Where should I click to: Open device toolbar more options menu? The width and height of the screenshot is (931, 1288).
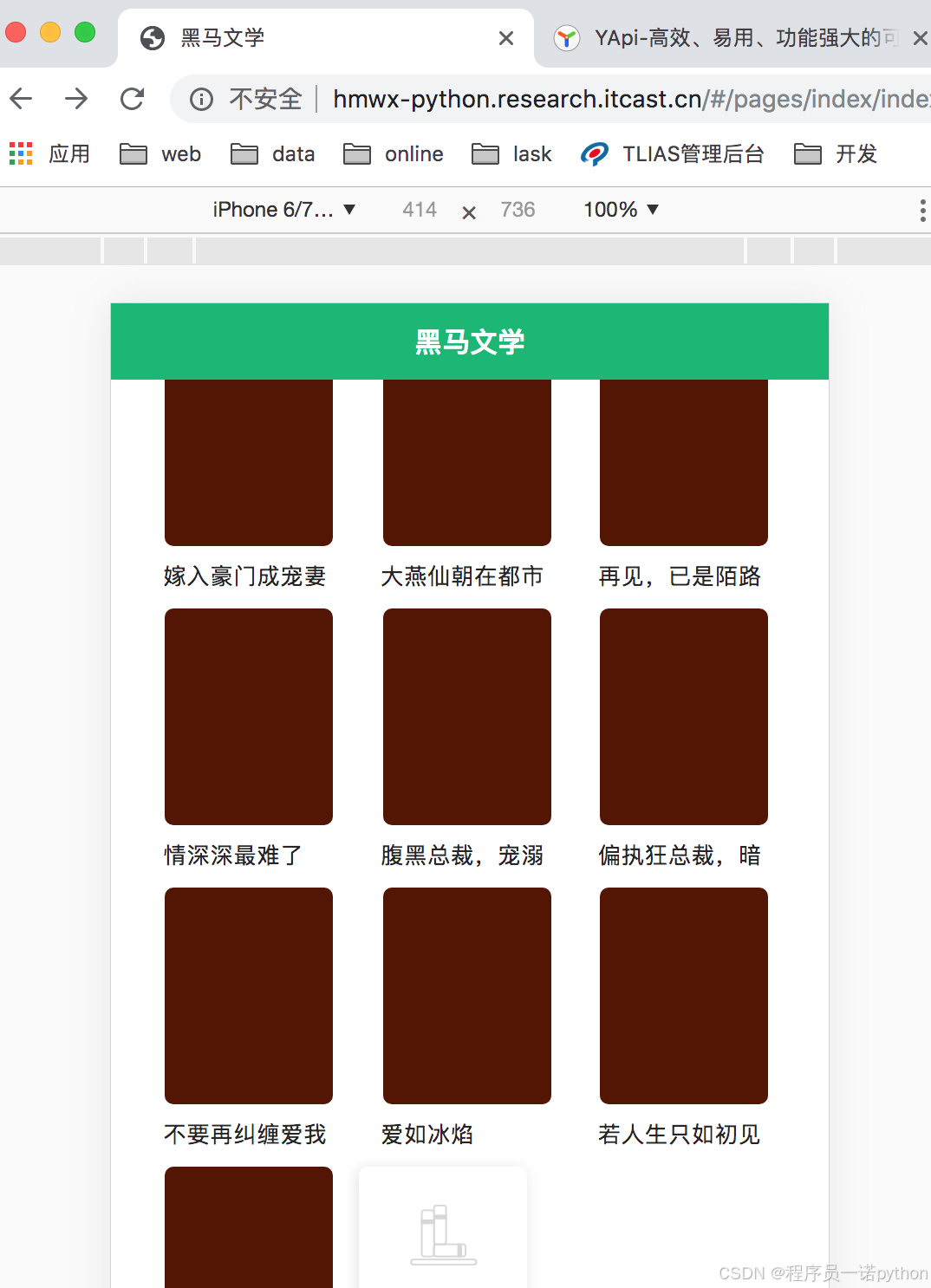click(922, 210)
